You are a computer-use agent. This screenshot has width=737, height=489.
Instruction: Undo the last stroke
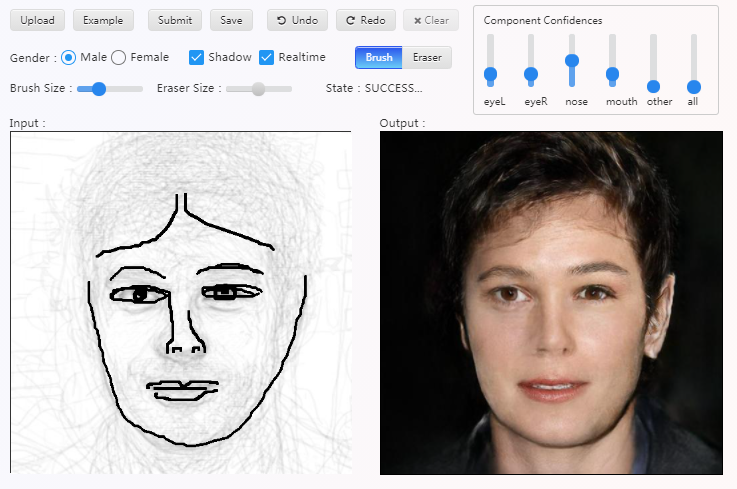297,20
